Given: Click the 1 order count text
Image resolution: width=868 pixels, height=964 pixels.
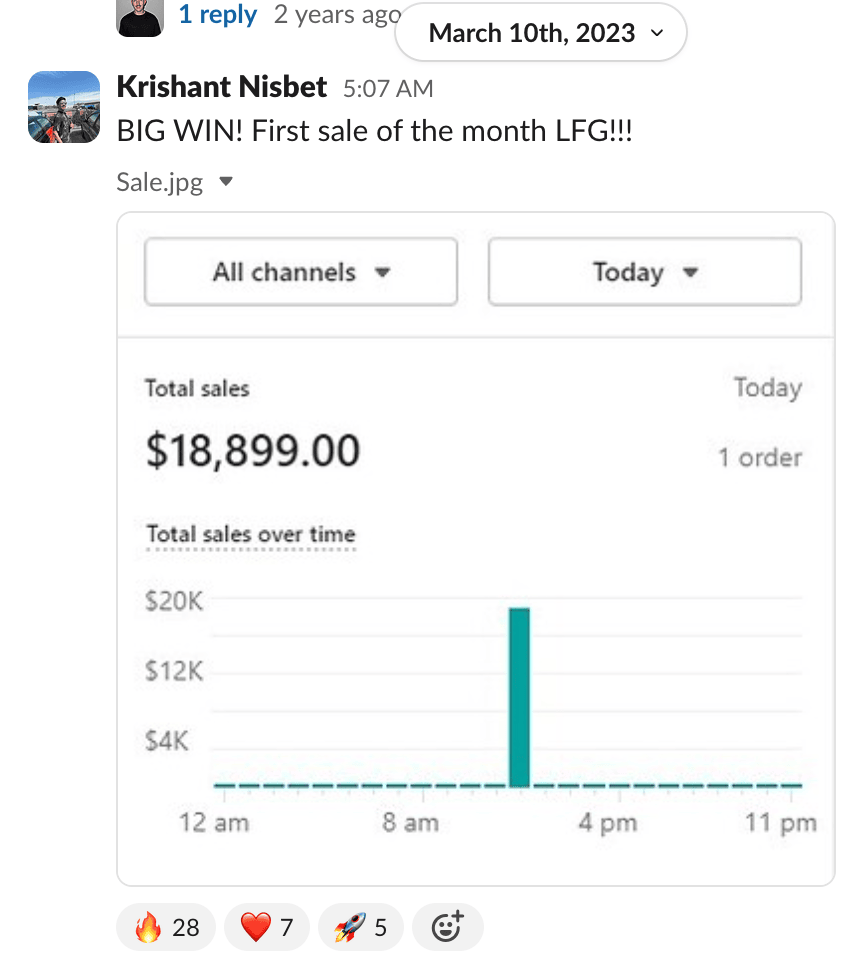Looking at the screenshot, I should click(x=760, y=458).
